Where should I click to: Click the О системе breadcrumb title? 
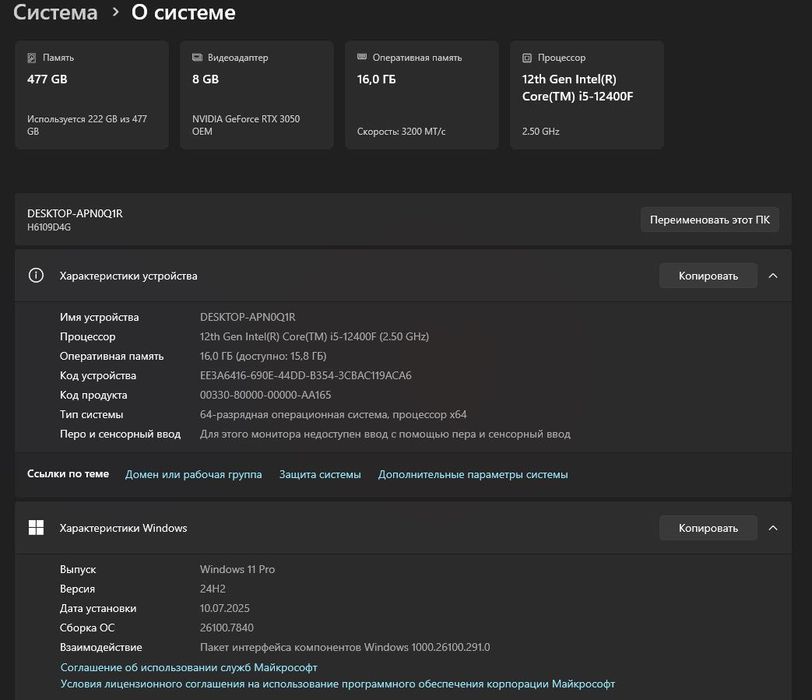point(183,12)
